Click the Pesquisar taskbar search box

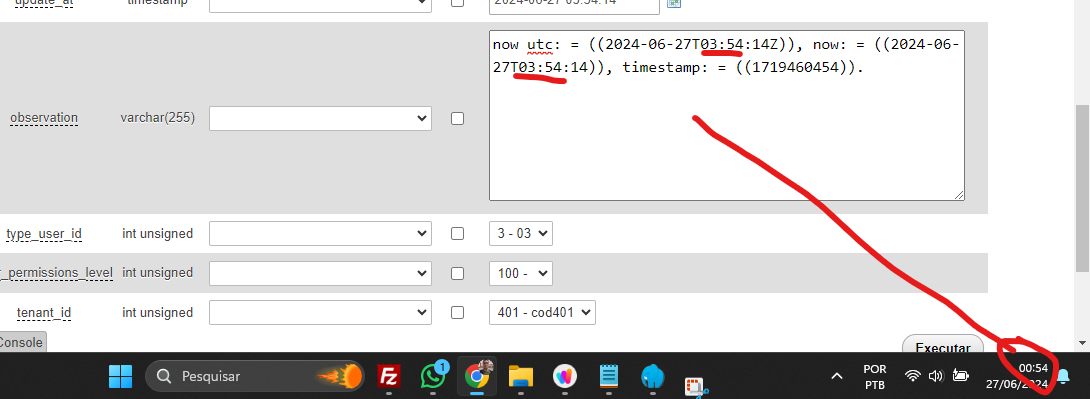point(254,377)
